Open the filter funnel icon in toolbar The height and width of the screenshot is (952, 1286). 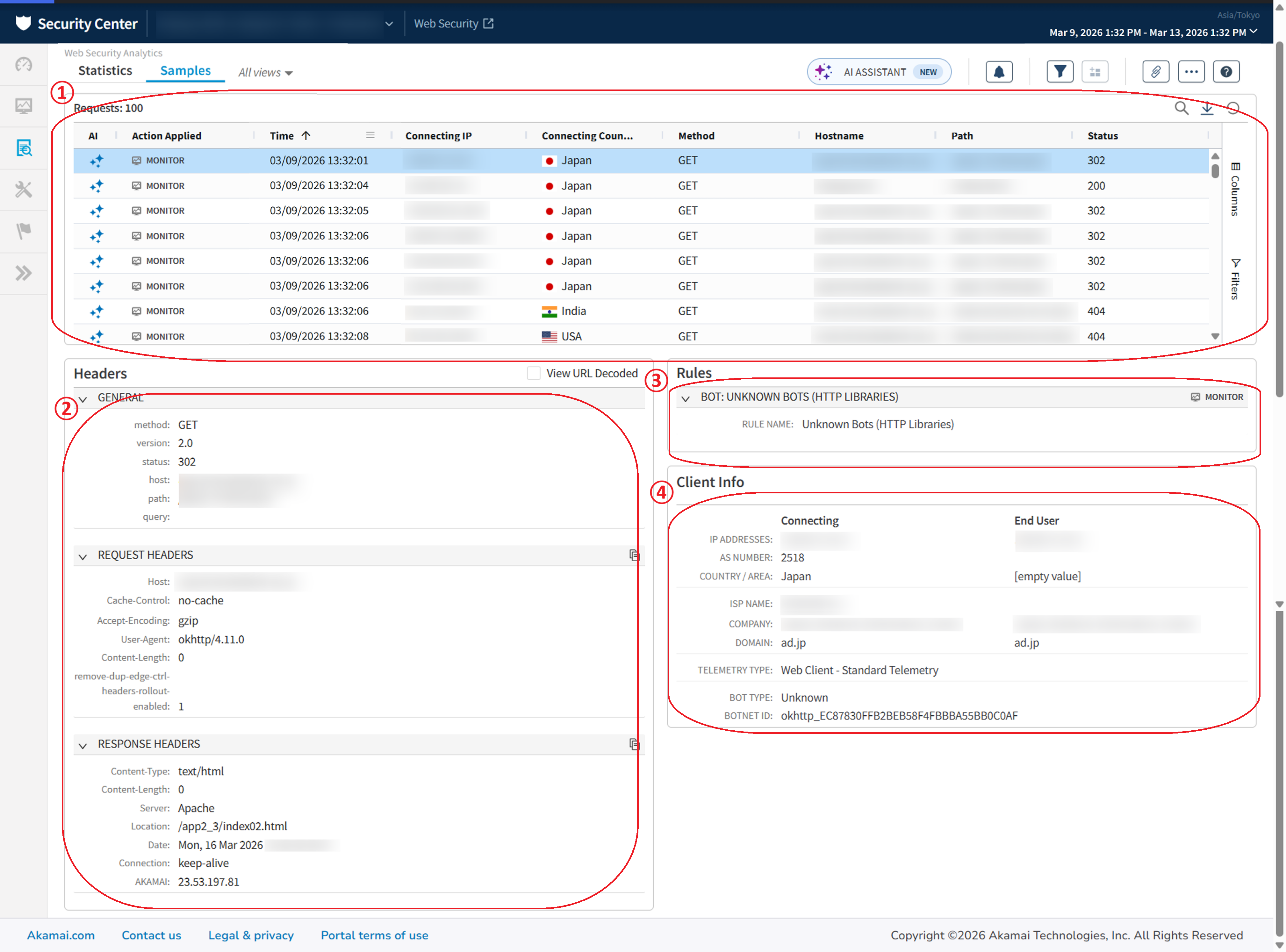pos(1060,72)
